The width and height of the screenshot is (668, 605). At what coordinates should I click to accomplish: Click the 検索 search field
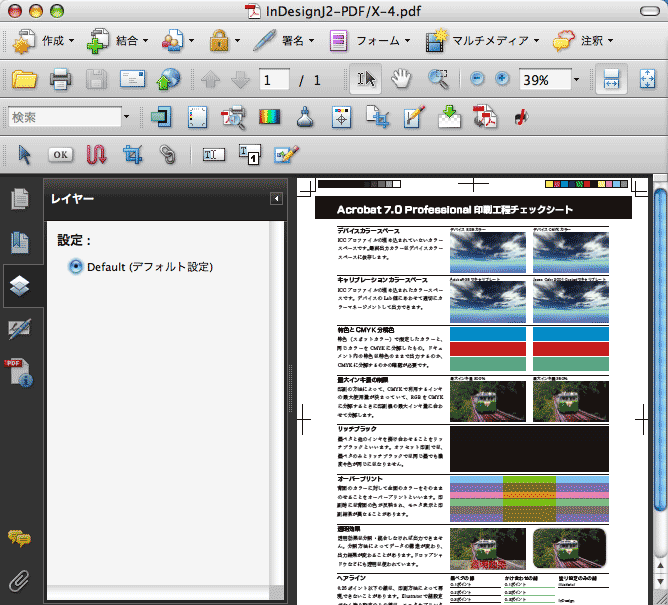point(65,117)
